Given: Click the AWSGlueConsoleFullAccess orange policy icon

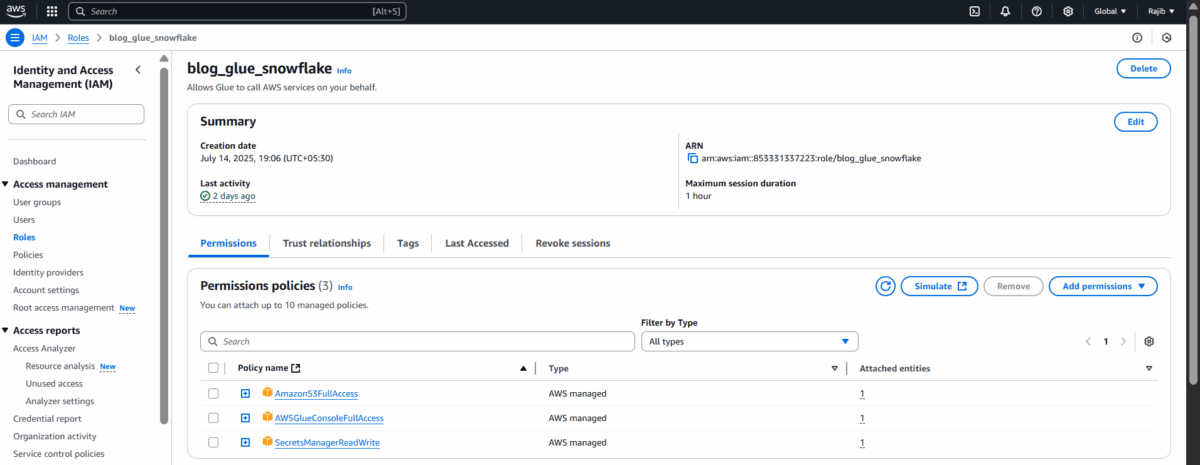Looking at the screenshot, I should [267, 417].
